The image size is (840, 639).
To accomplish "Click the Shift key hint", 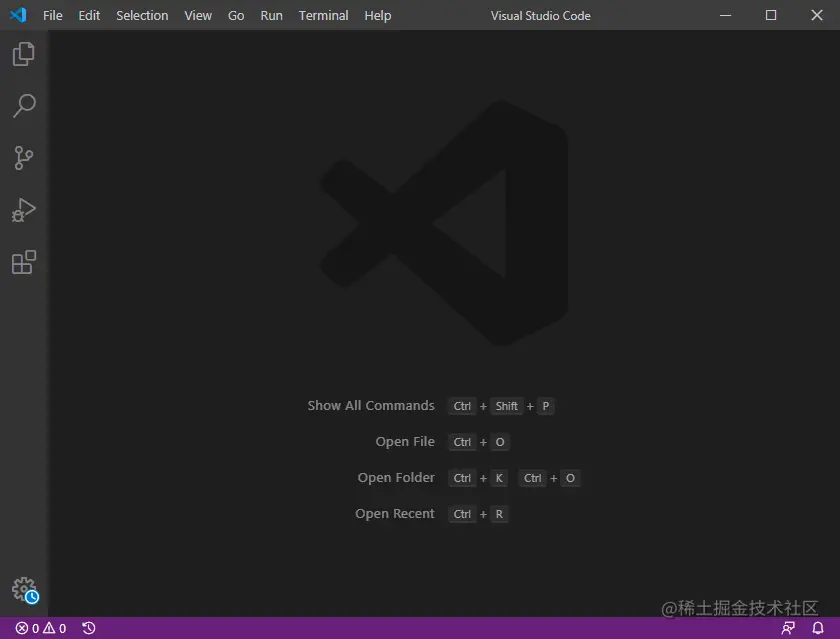I will coord(506,406).
